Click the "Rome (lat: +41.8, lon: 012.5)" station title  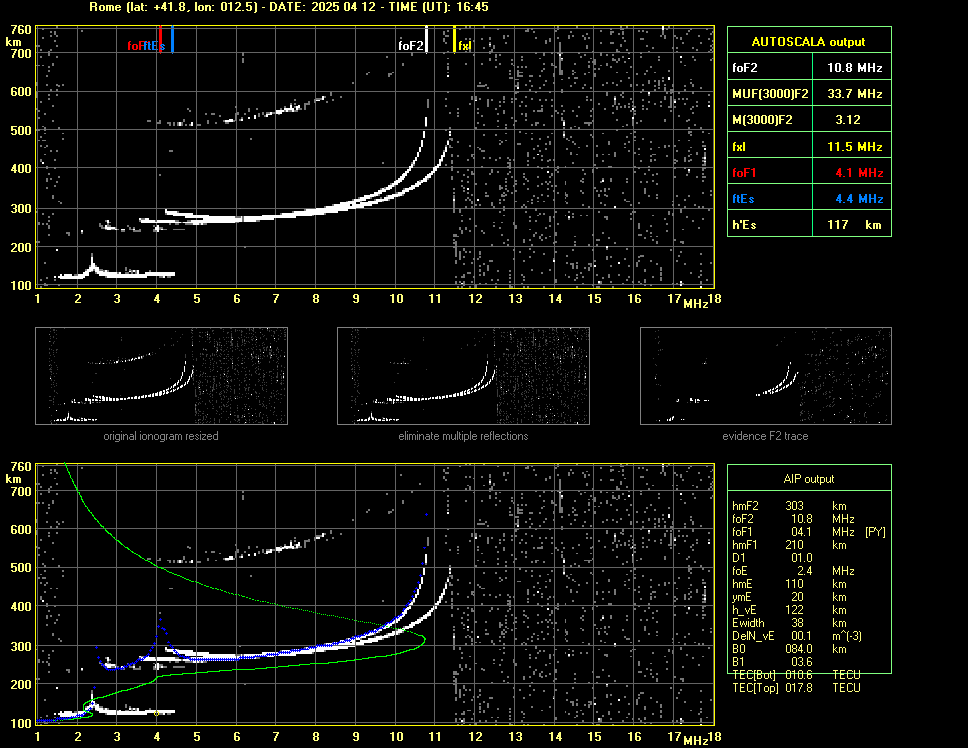coord(173,7)
